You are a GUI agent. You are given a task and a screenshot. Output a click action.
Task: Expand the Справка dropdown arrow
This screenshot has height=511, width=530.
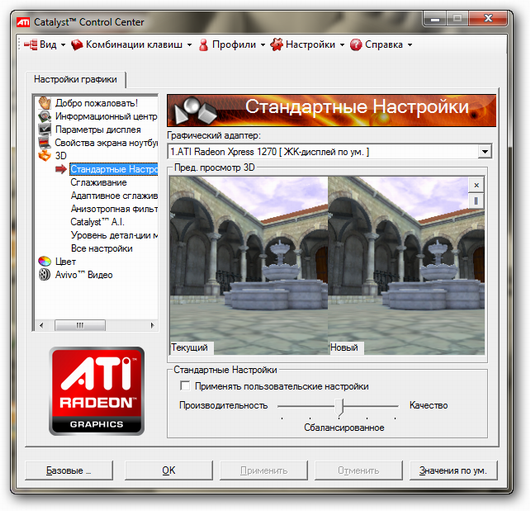coord(410,45)
